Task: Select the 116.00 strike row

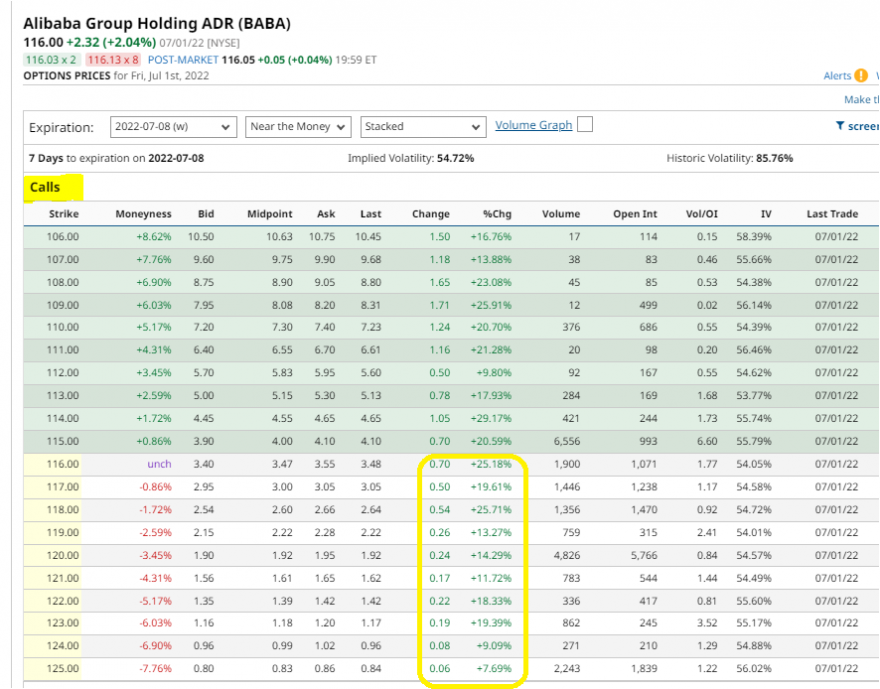Action: 63,464
